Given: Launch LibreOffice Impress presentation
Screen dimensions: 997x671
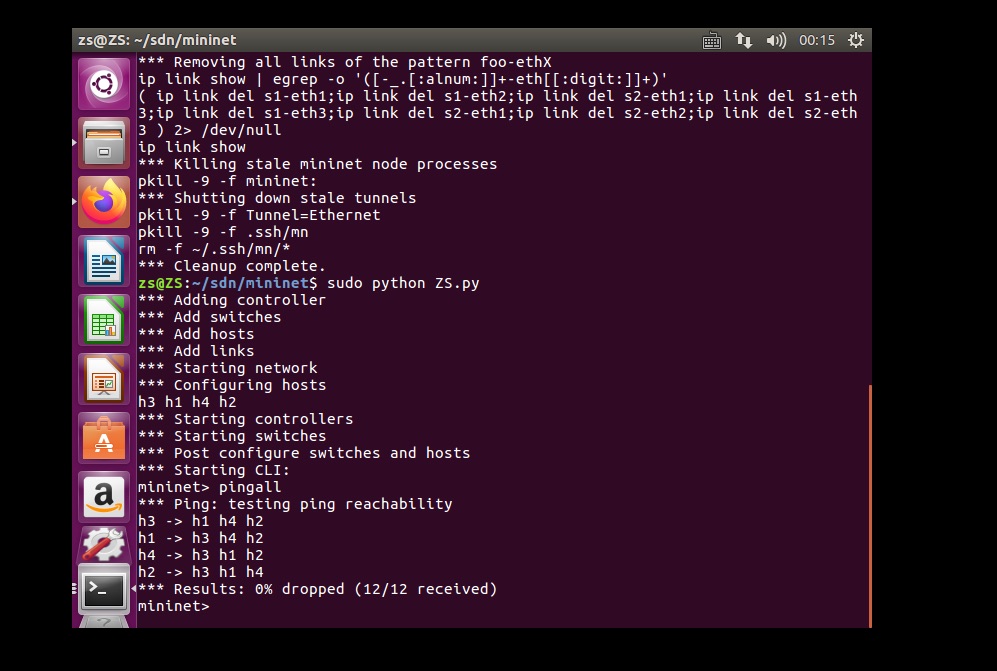Looking at the screenshot, I should pyautogui.click(x=104, y=379).
